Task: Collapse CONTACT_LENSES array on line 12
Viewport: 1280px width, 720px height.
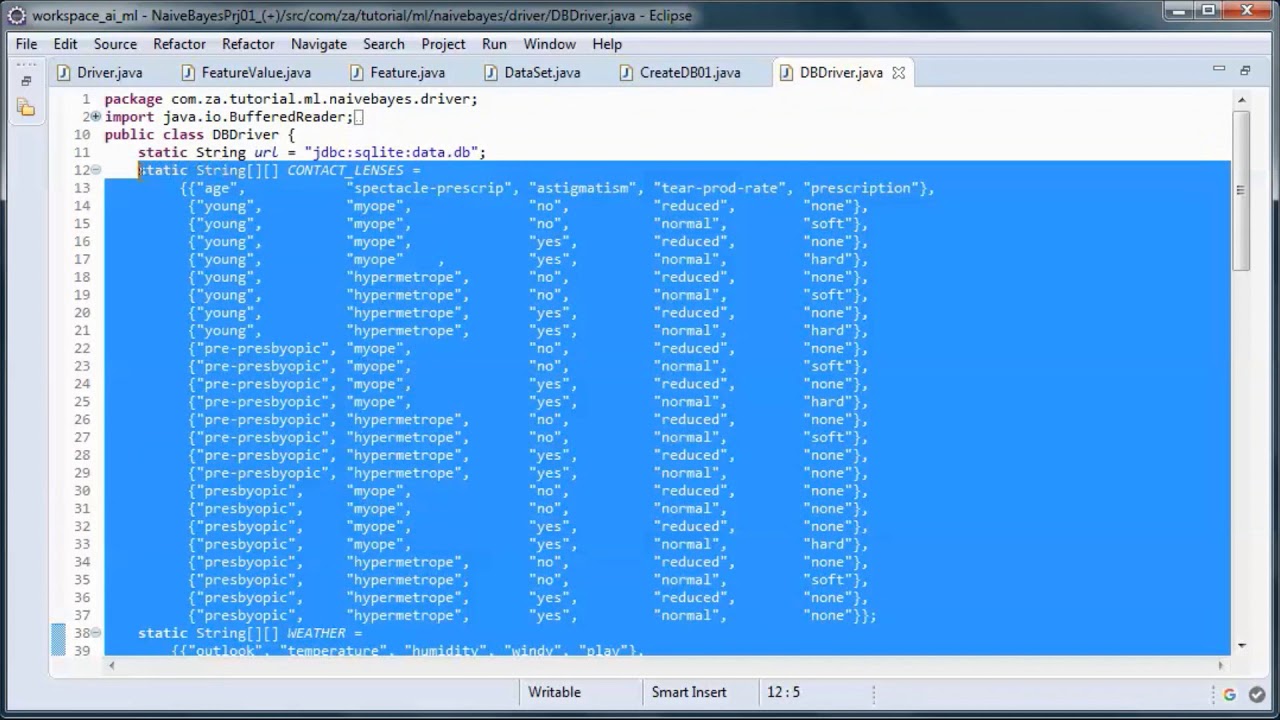Action: 97,170
